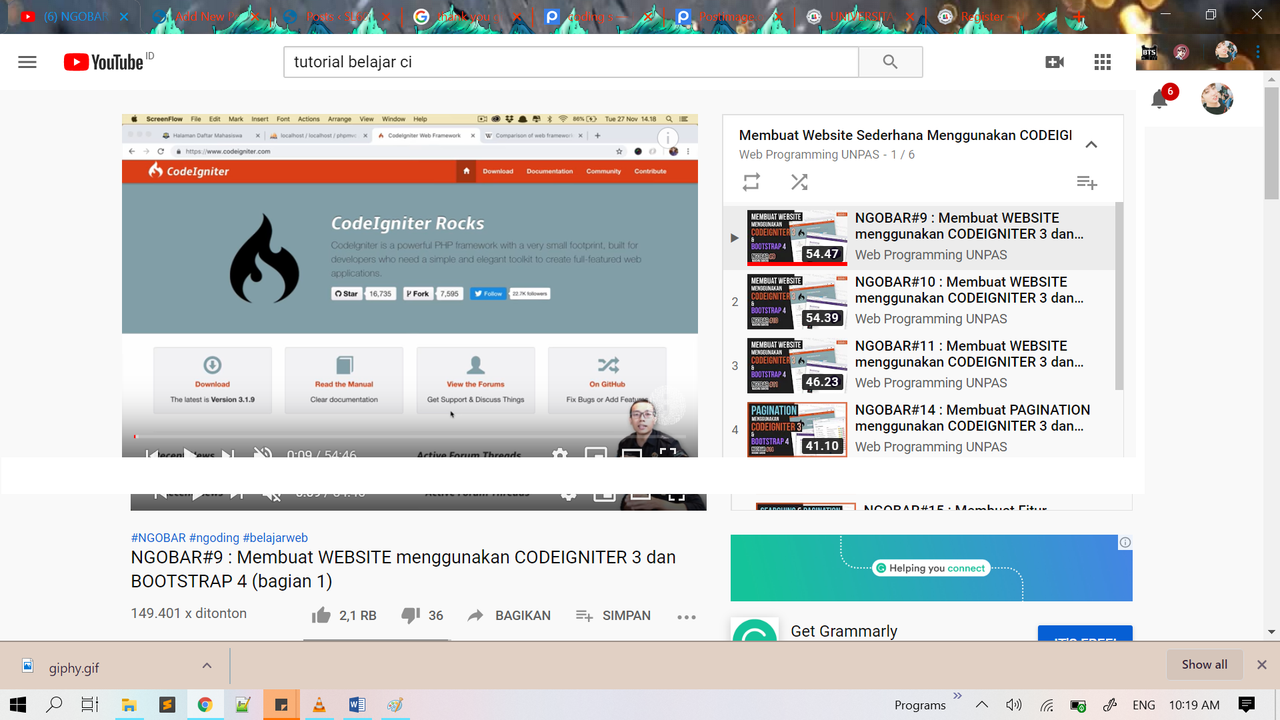Click the Grammarly Helping you connect banner
1280x720 pixels.
point(931,568)
